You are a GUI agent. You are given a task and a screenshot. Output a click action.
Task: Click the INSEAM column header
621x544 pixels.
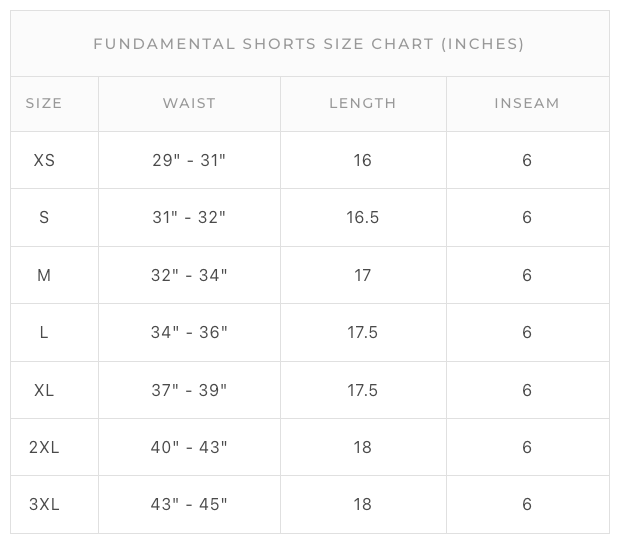click(527, 103)
